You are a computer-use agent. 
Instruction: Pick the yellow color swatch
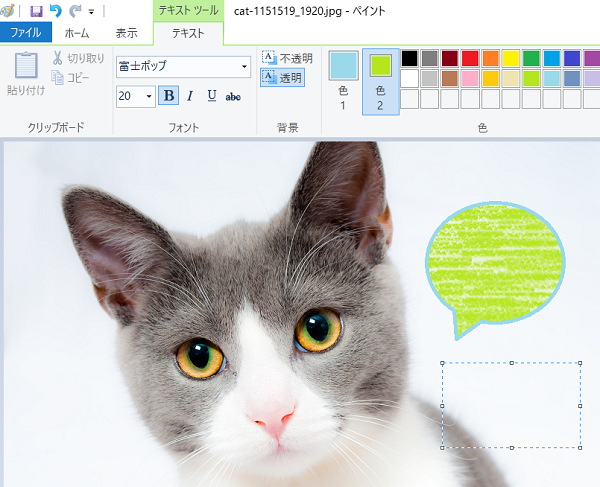(x=511, y=59)
